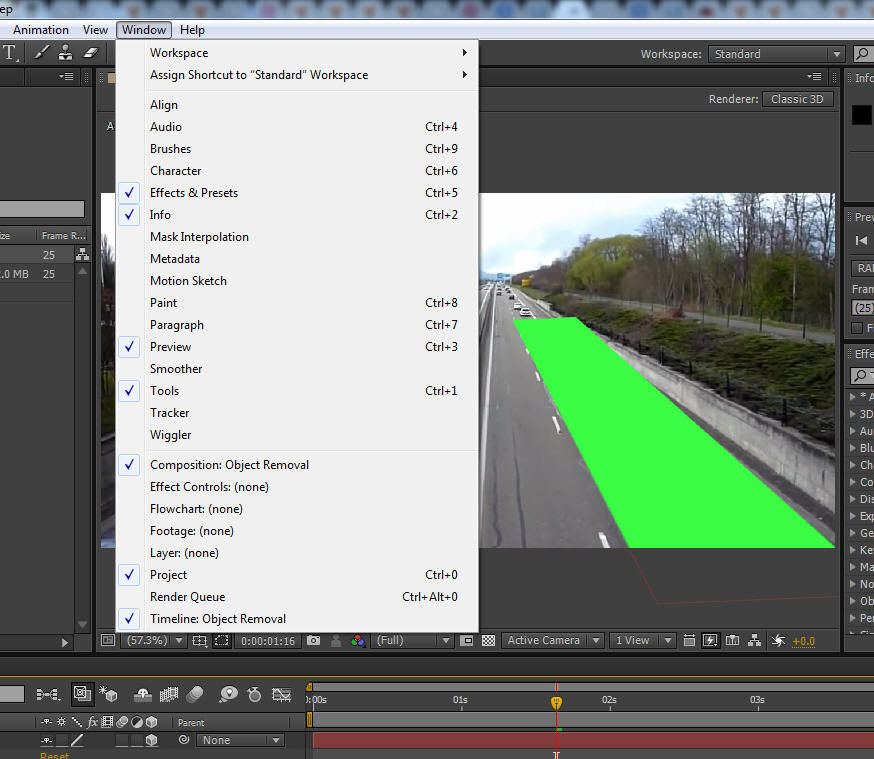Click the Reset link in timeline
Screen dimensions: 874x759
point(54,755)
